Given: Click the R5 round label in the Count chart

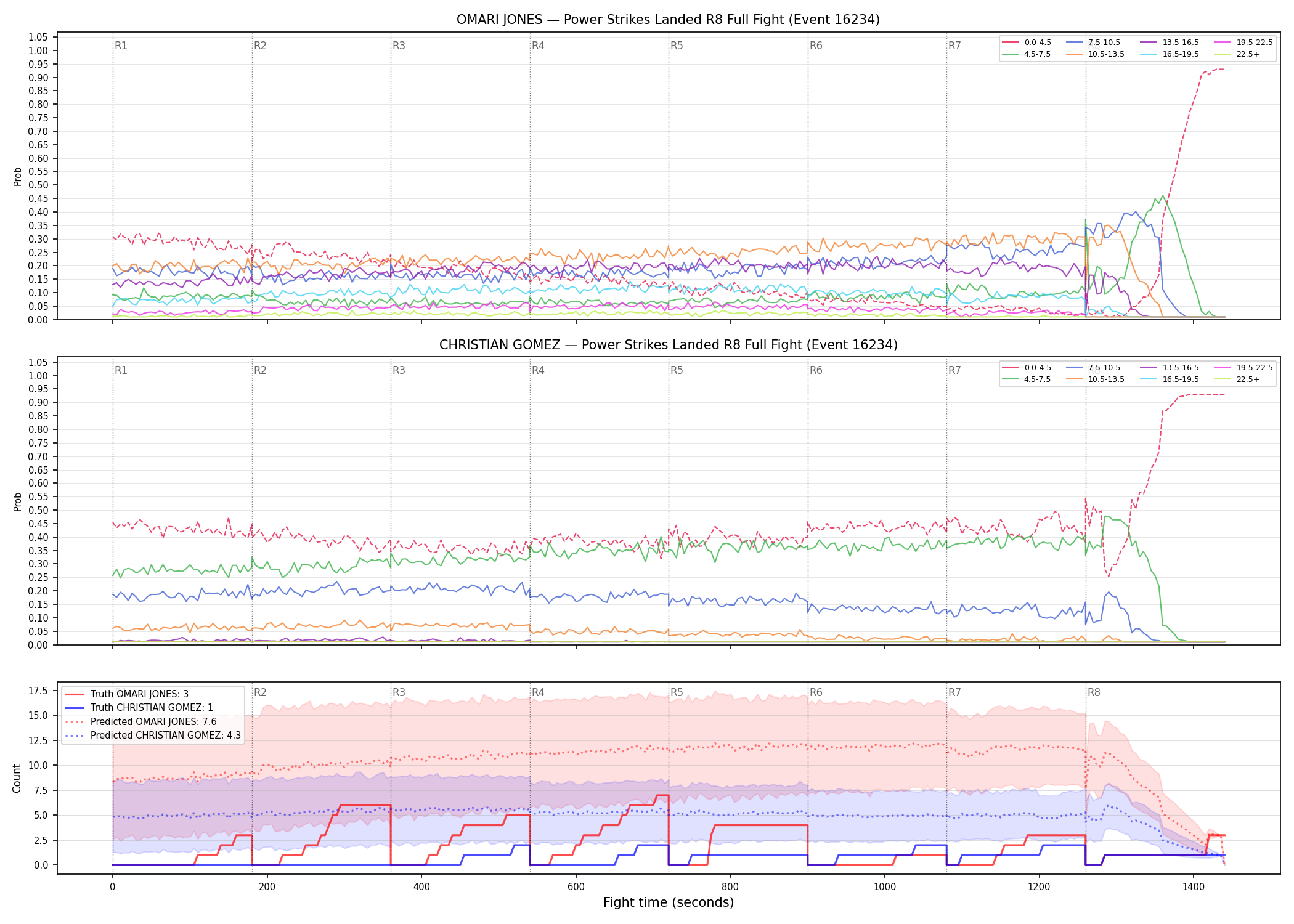Looking at the screenshot, I should (677, 692).
